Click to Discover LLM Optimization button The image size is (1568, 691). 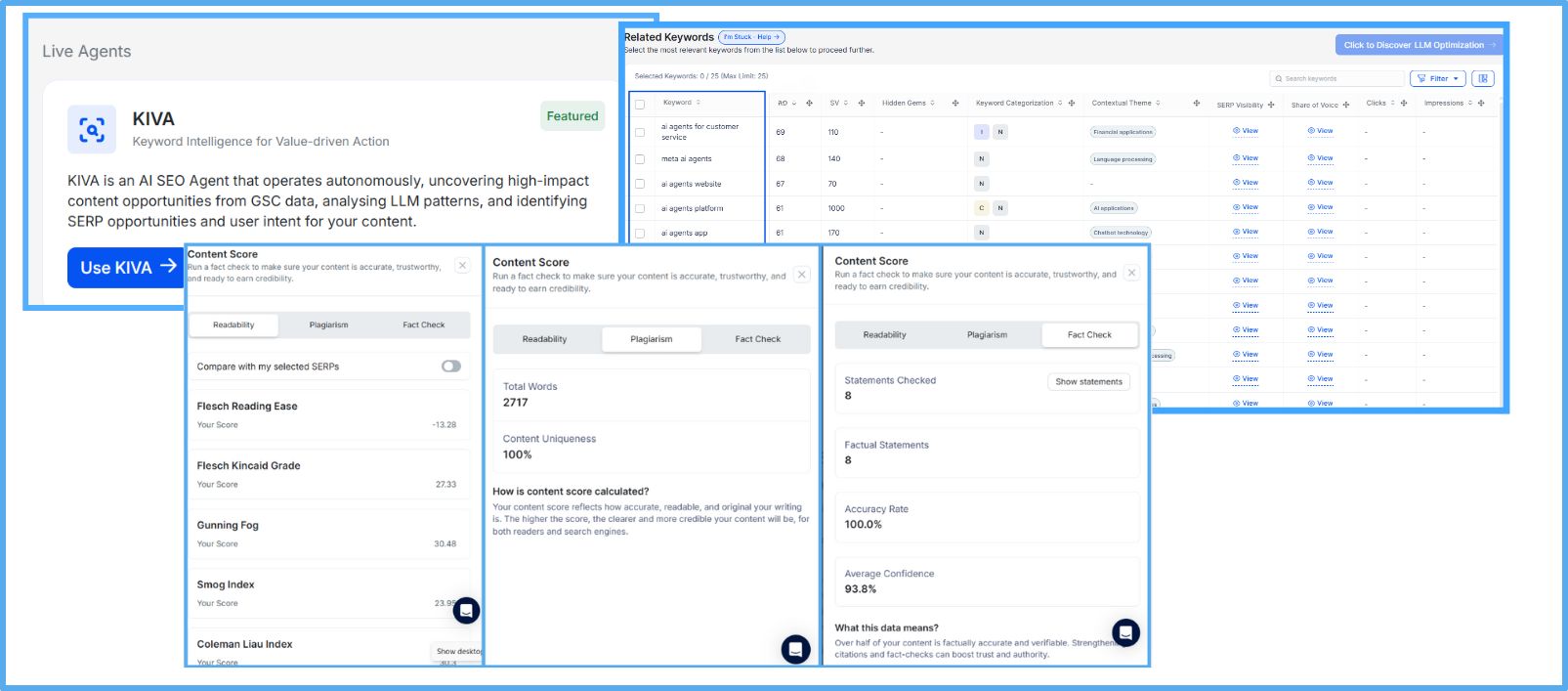[x=1419, y=45]
